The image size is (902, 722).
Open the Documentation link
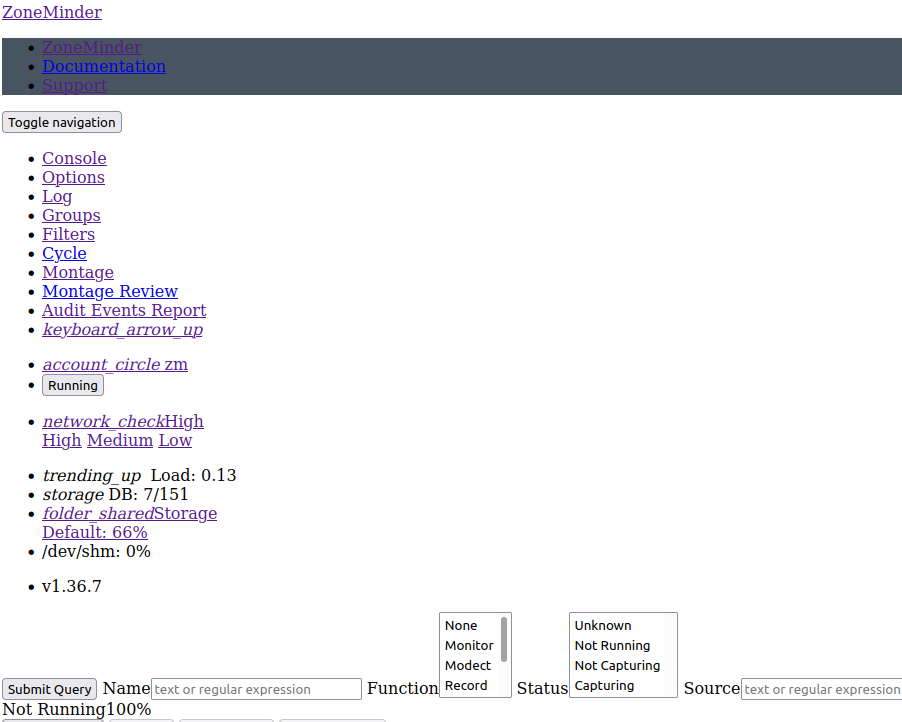point(104,66)
